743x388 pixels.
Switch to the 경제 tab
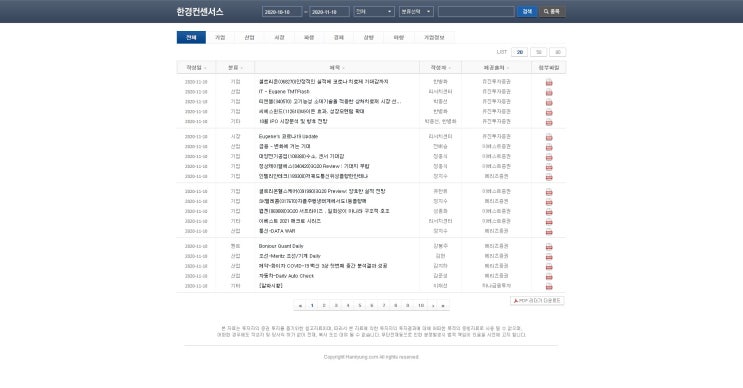click(x=339, y=37)
